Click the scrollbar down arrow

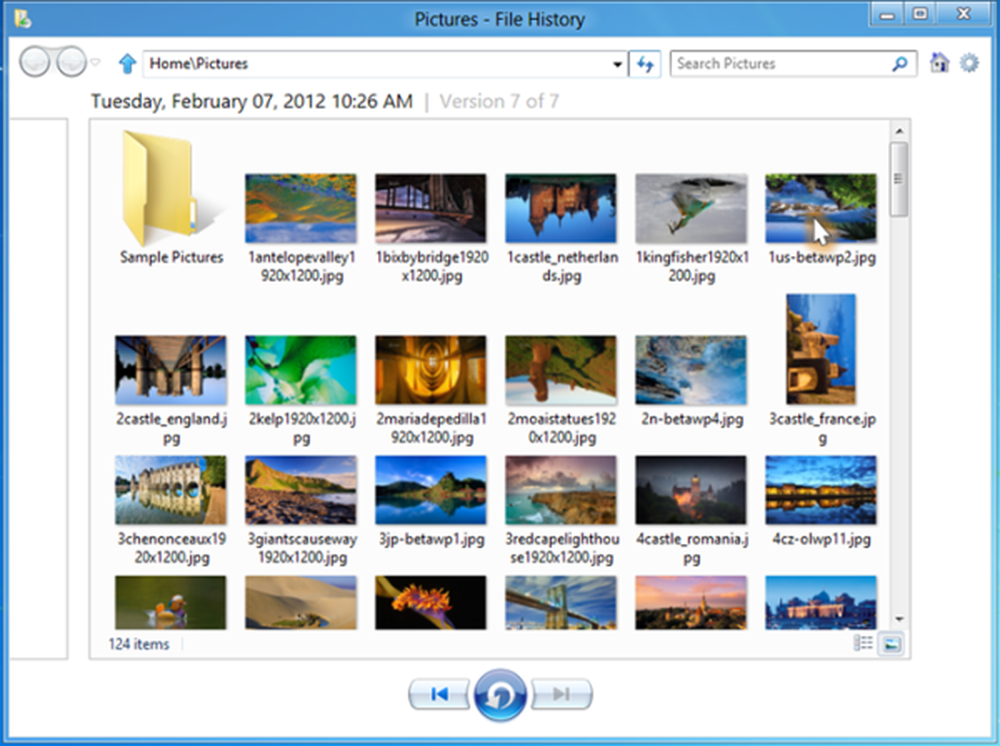(899, 618)
